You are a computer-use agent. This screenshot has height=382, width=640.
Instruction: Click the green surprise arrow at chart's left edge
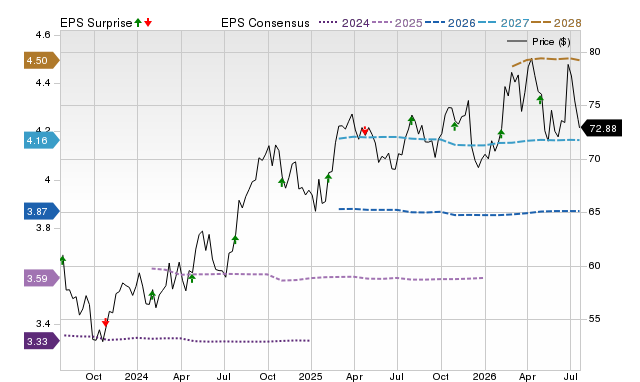pos(62,260)
